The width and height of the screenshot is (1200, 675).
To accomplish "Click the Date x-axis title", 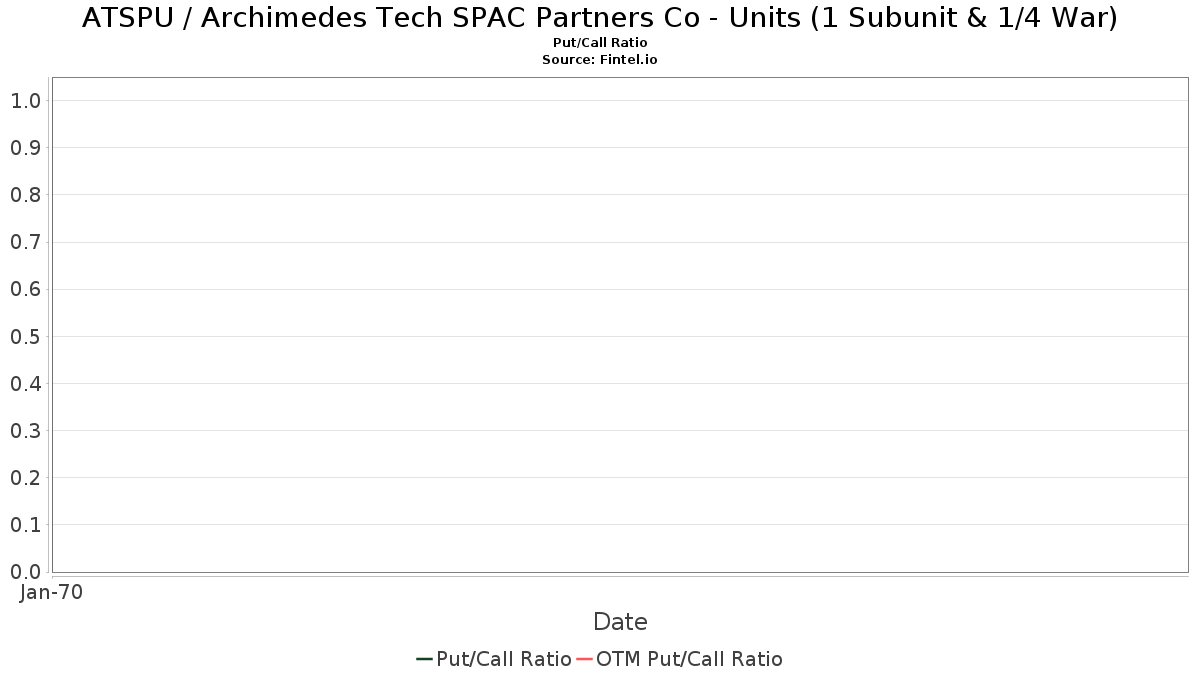I will pos(620,622).
